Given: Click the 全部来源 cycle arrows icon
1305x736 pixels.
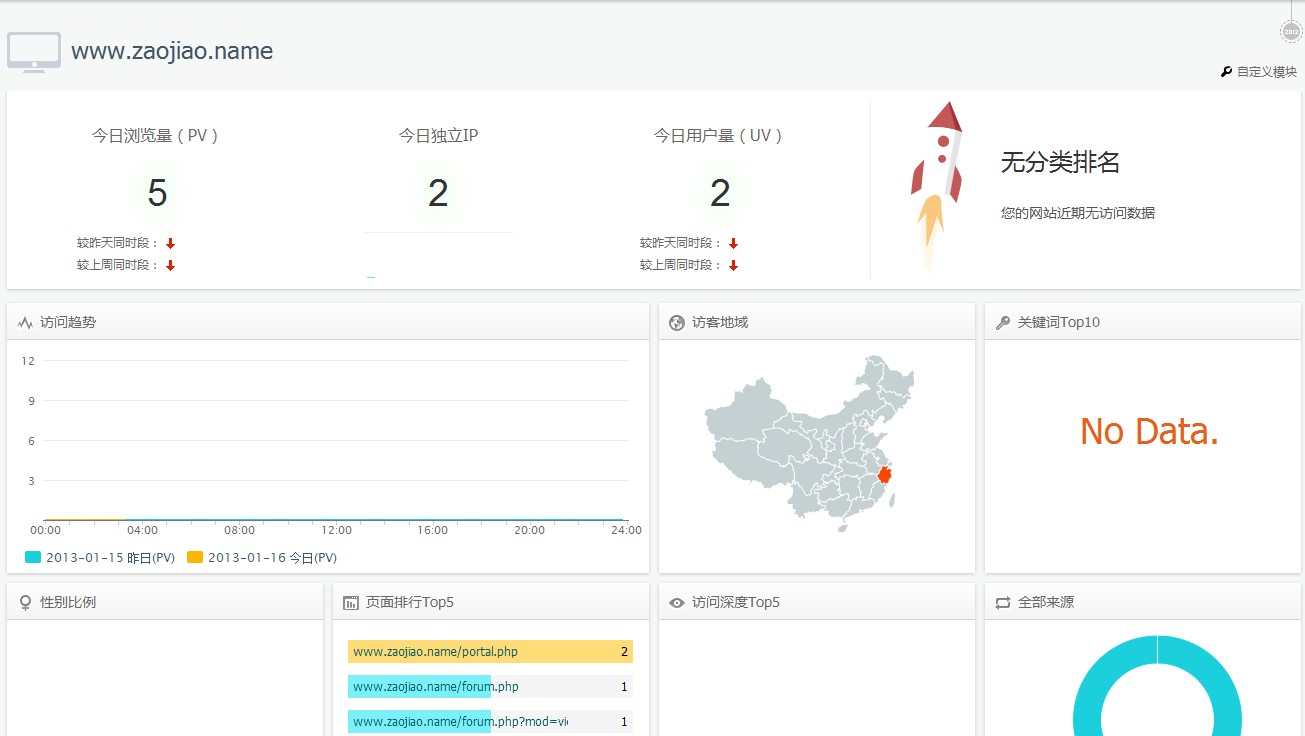Looking at the screenshot, I should (1003, 603).
